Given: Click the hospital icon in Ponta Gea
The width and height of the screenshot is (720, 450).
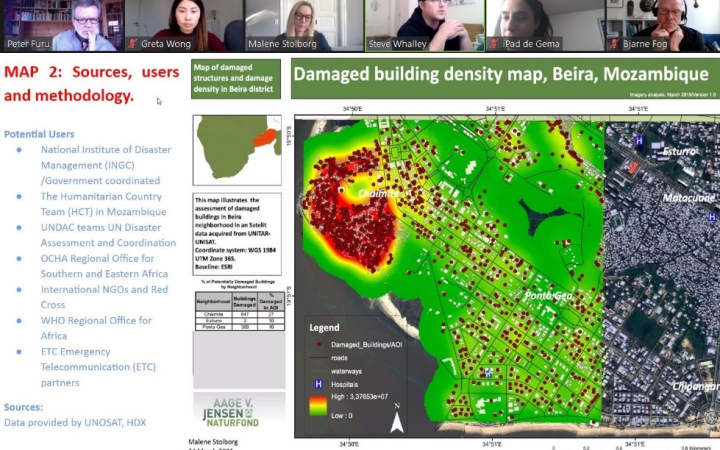Looking at the screenshot, I should pyautogui.click(x=488, y=372).
